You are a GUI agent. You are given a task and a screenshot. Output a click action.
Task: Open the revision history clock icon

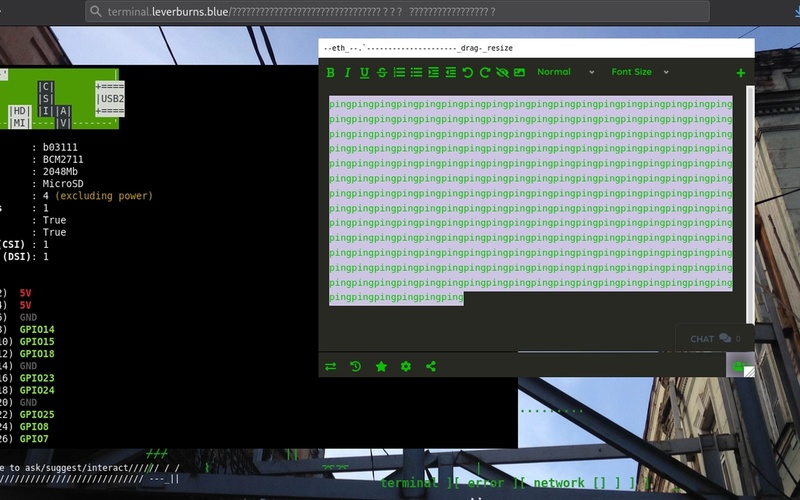(355, 367)
